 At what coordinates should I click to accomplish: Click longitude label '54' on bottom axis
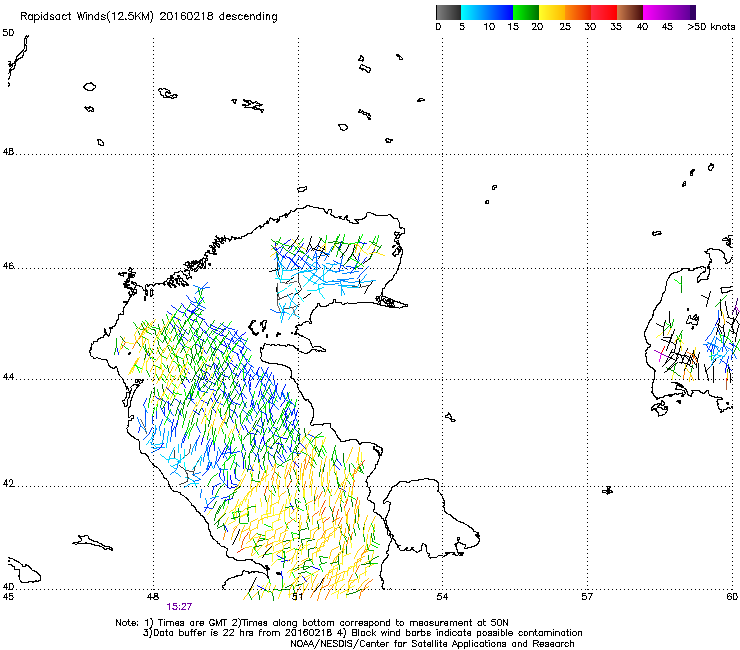point(442,597)
